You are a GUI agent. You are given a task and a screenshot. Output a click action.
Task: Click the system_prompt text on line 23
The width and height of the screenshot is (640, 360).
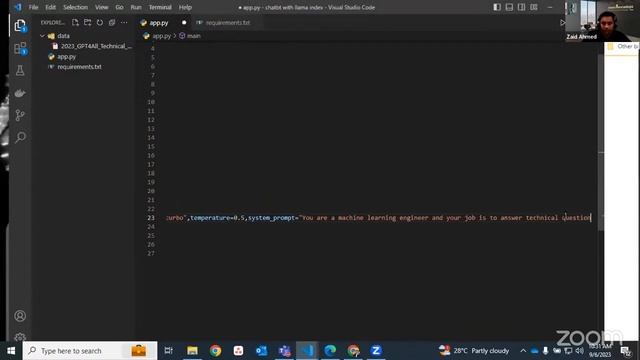coord(272,218)
